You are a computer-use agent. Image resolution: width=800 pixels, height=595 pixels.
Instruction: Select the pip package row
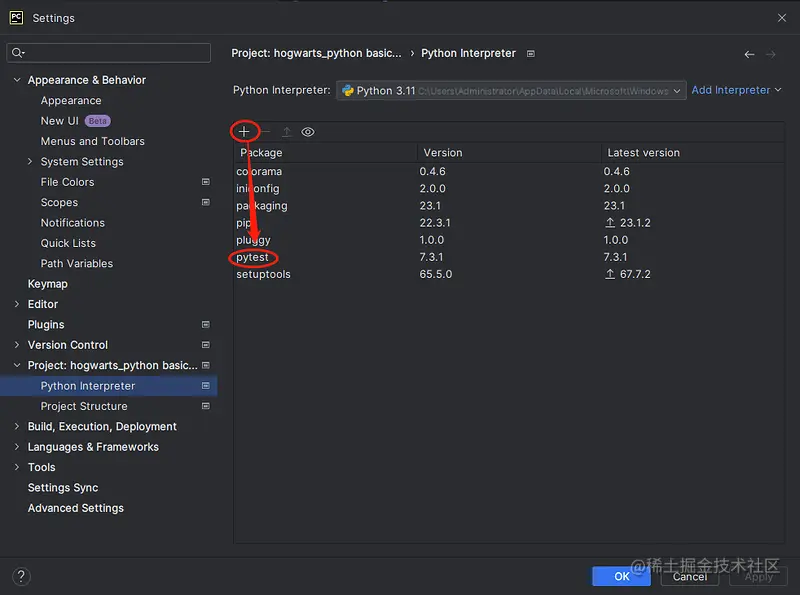(x=509, y=222)
